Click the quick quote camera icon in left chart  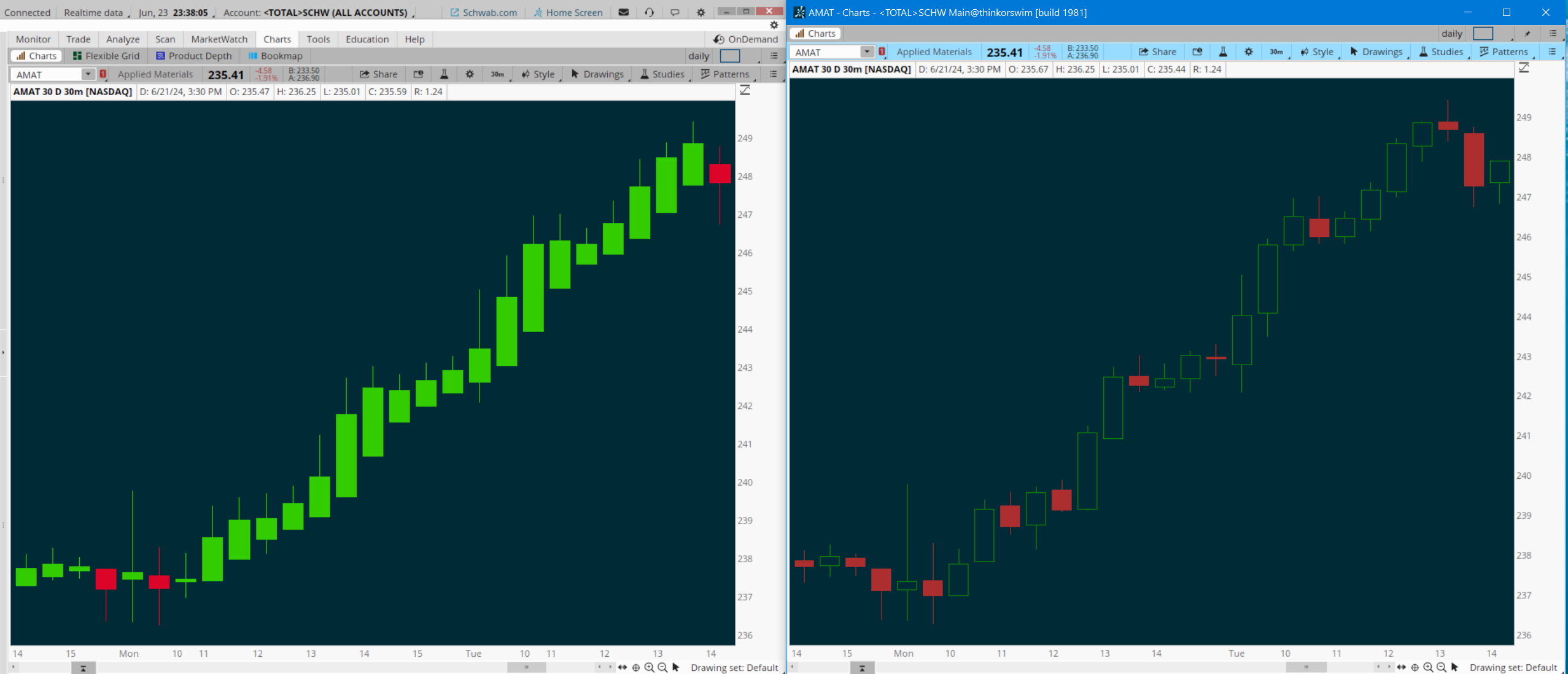[x=418, y=74]
